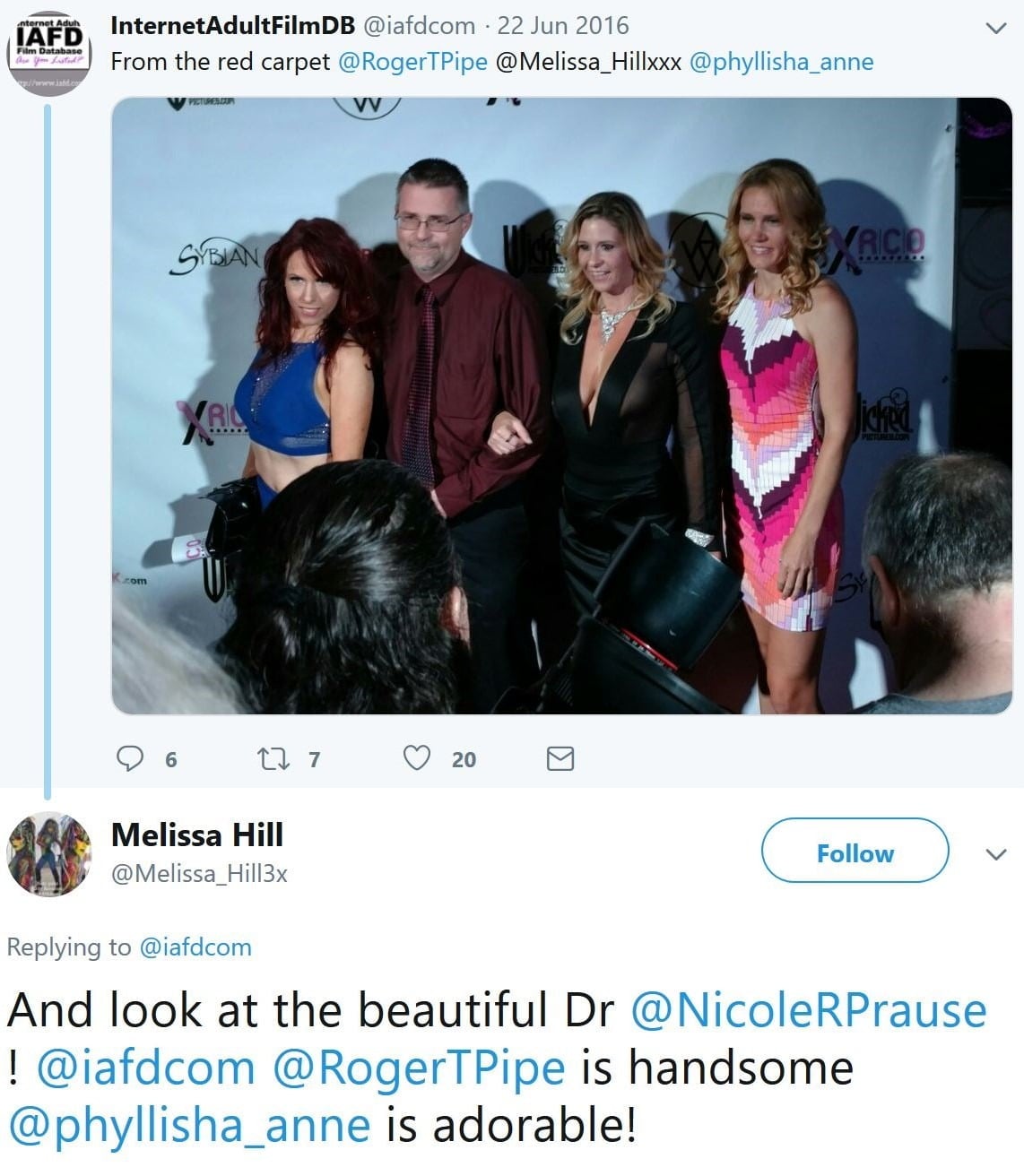Click the envelope direct message icon
This screenshot has width=1024, height=1176.
click(560, 759)
